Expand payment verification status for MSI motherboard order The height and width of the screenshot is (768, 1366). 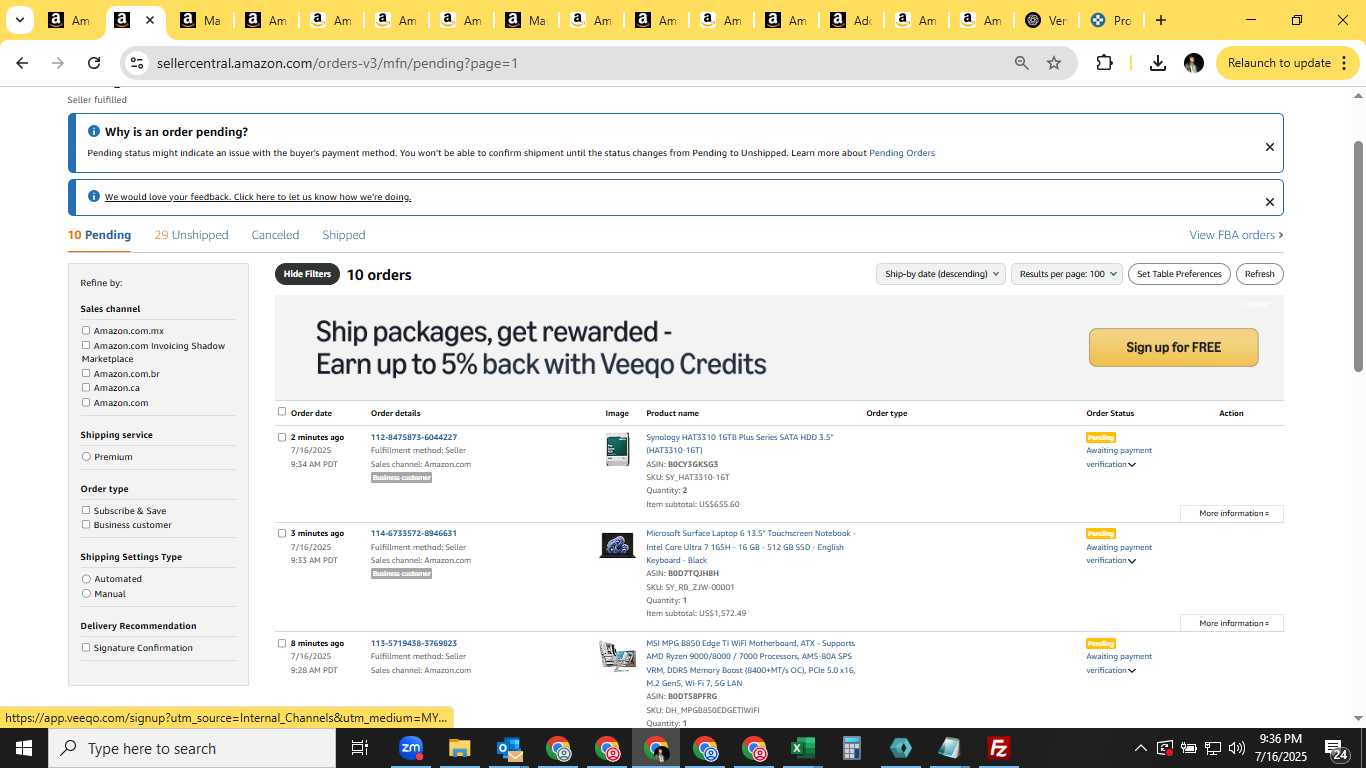1132,671
